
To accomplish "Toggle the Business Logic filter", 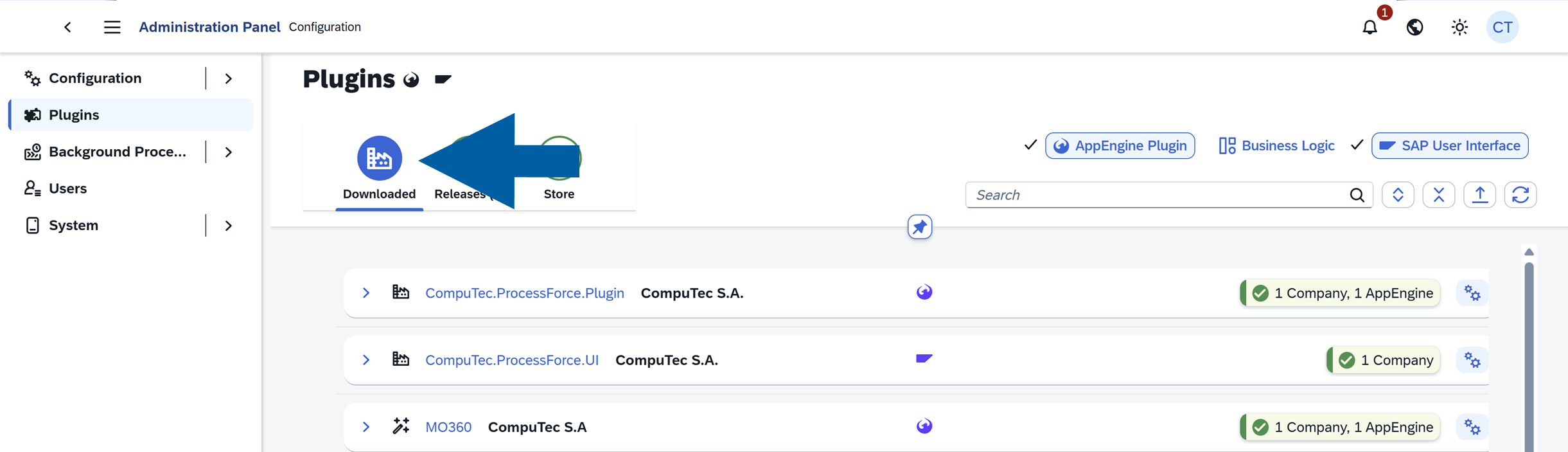I will 1277,146.
